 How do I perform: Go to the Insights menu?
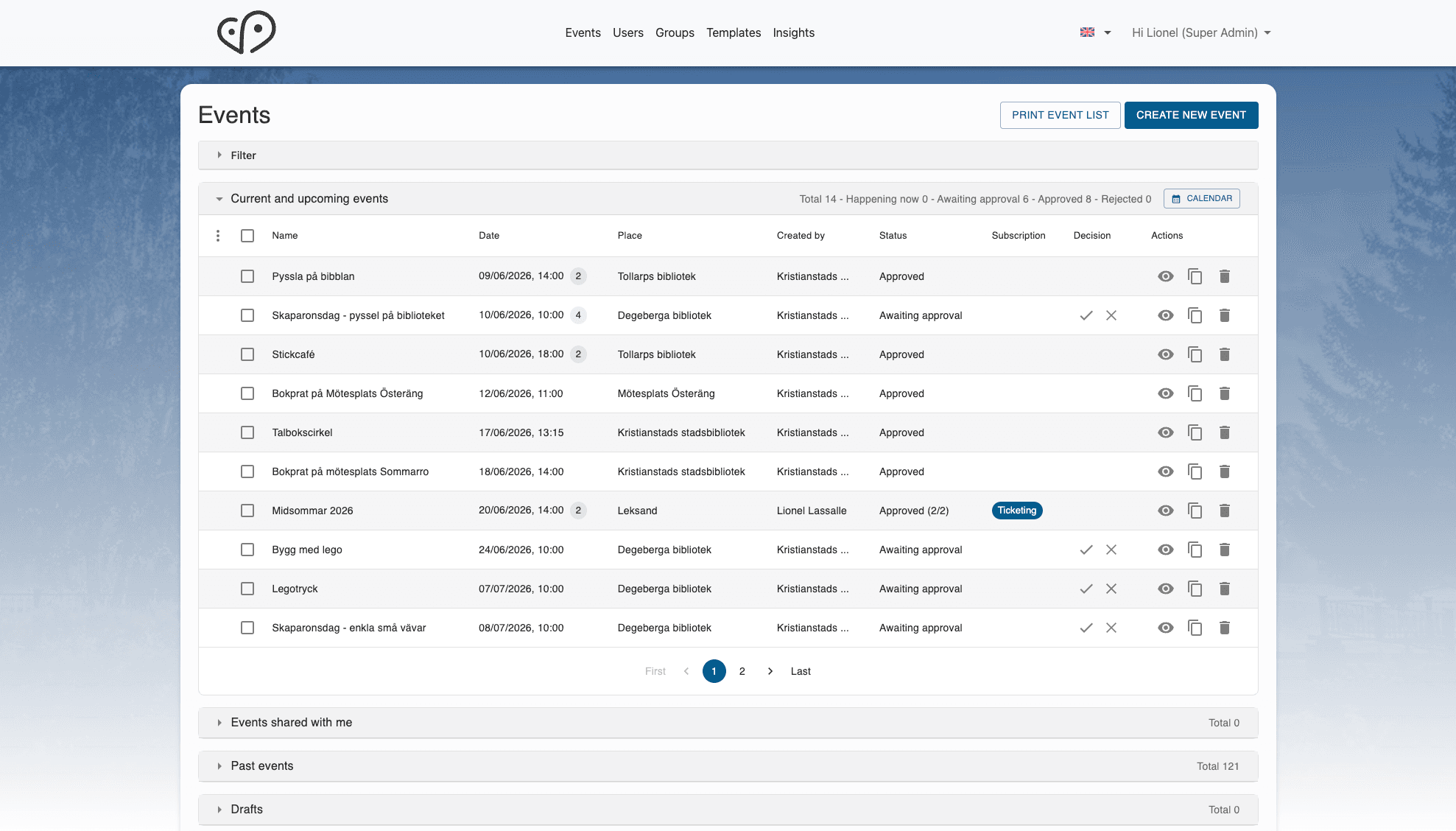(x=793, y=32)
